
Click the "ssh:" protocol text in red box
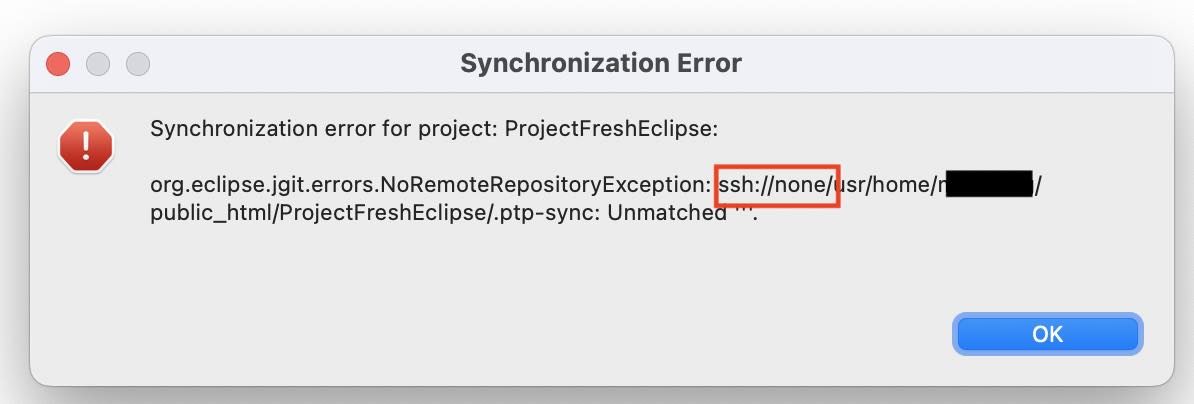point(737,184)
